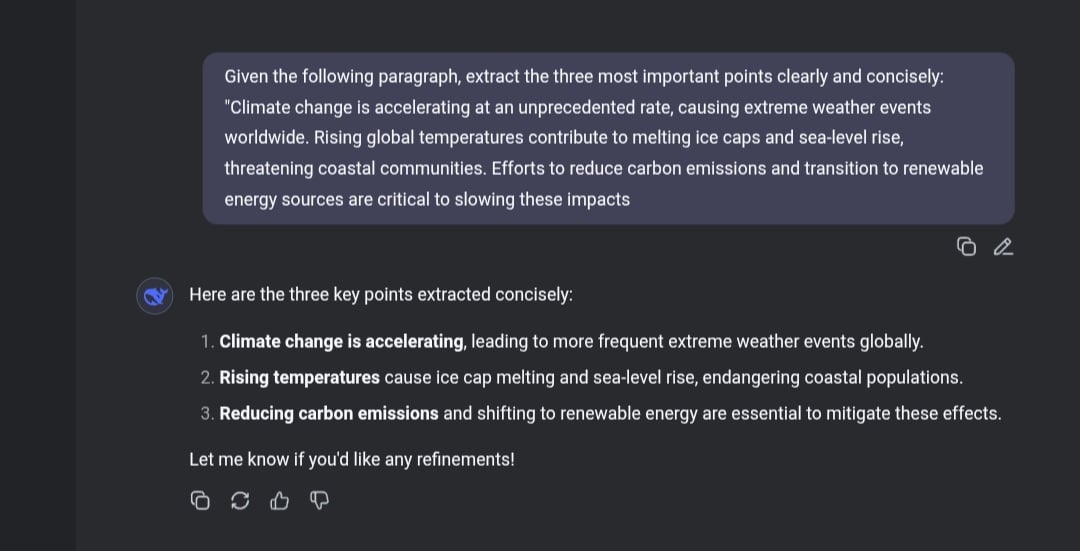This screenshot has width=1080, height=551.
Task: Click the collapsed left sidebar strip
Action: pos(38,276)
